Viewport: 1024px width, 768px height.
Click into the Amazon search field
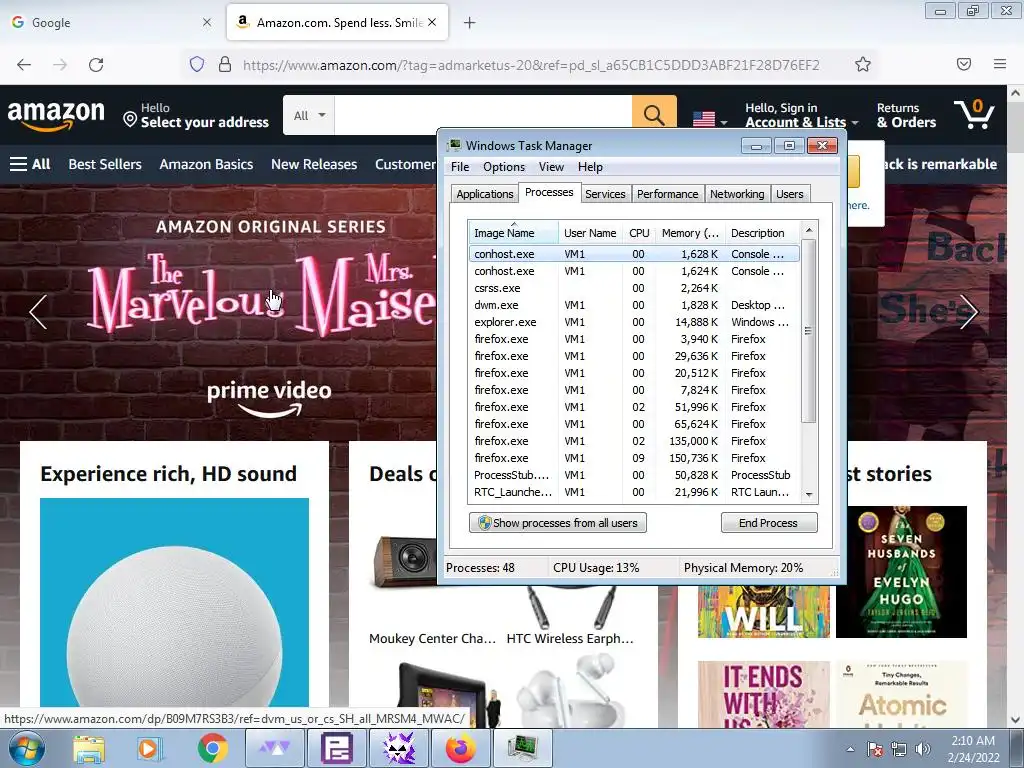(x=483, y=115)
